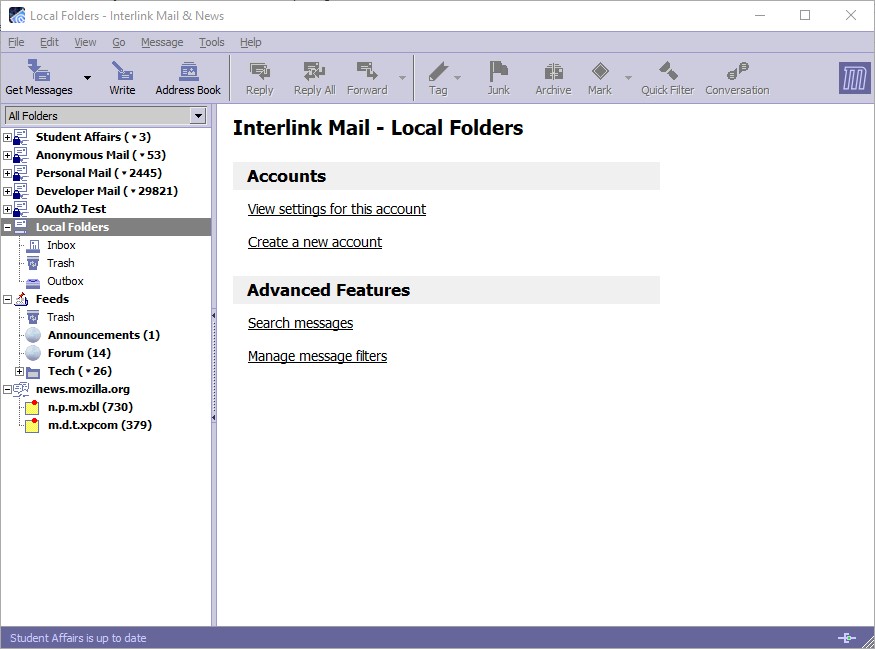
Task: Open the Announcements feed
Action: (x=104, y=335)
